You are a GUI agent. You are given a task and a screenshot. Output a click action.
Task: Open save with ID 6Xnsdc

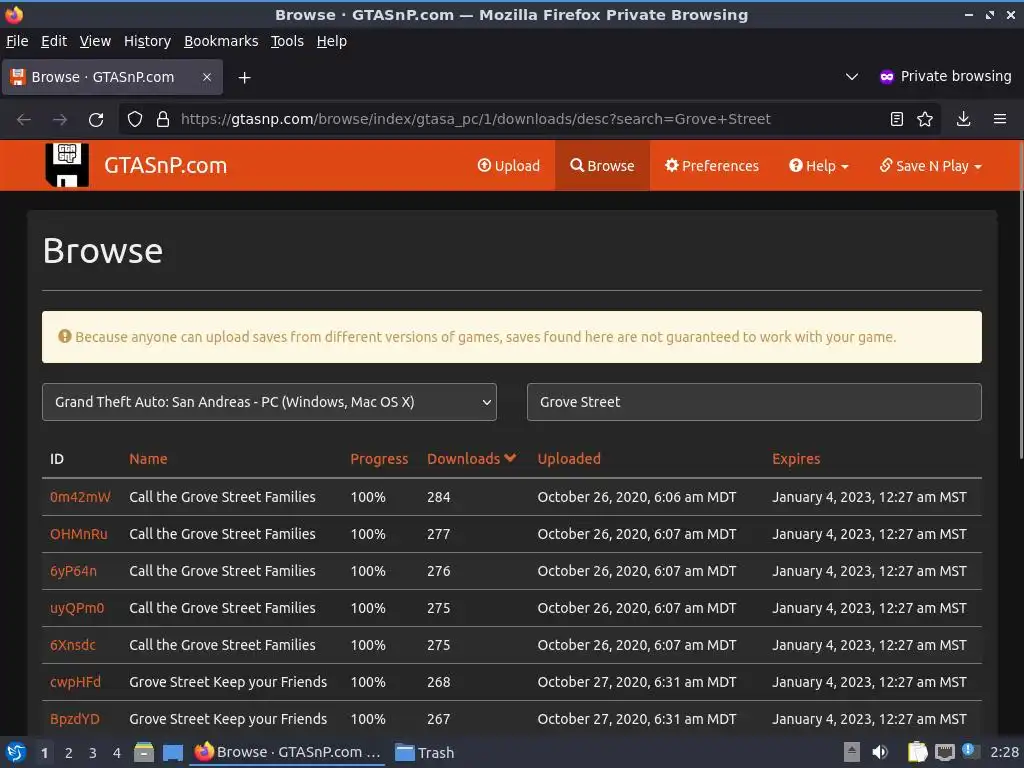(x=72, y=645)
